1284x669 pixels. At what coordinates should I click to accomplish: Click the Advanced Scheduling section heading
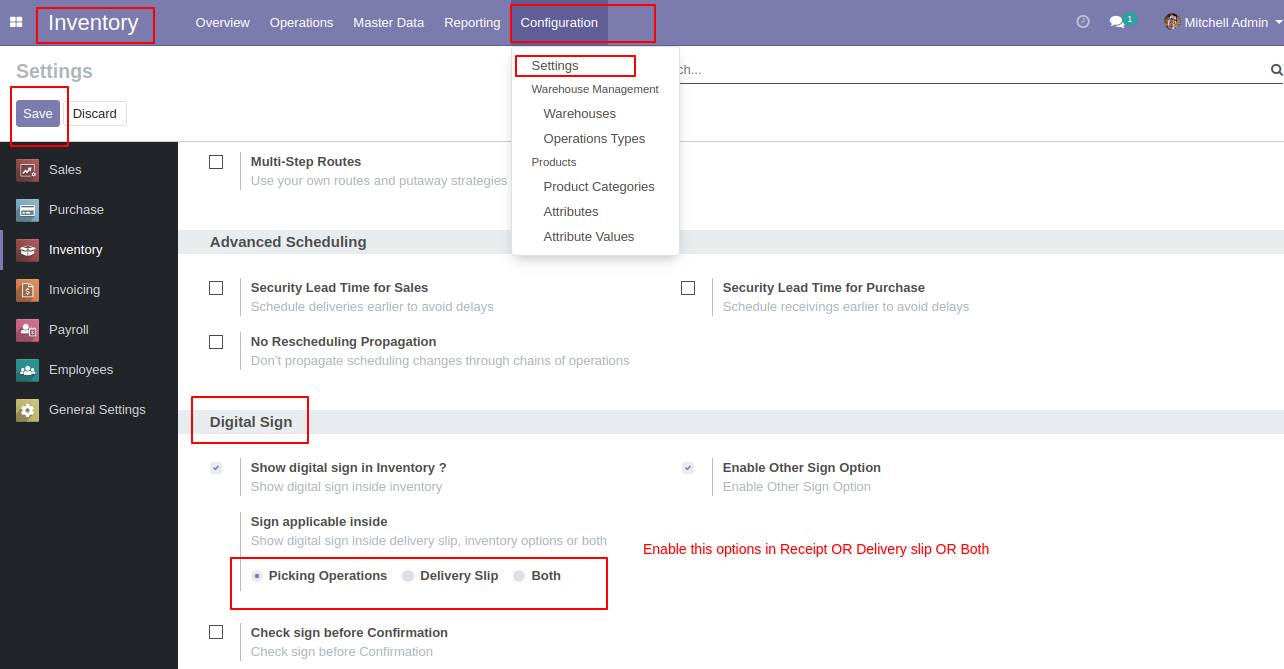(x=288, y=242)
